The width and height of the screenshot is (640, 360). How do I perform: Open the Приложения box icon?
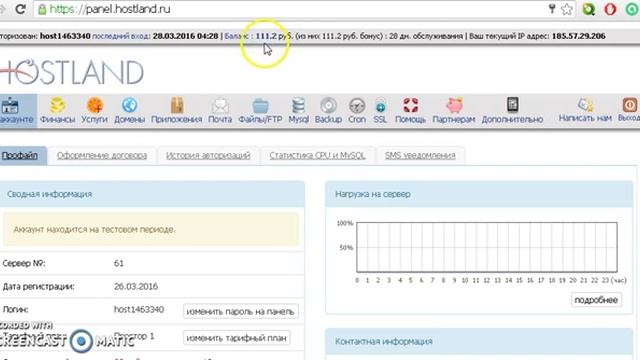(177, 106)
